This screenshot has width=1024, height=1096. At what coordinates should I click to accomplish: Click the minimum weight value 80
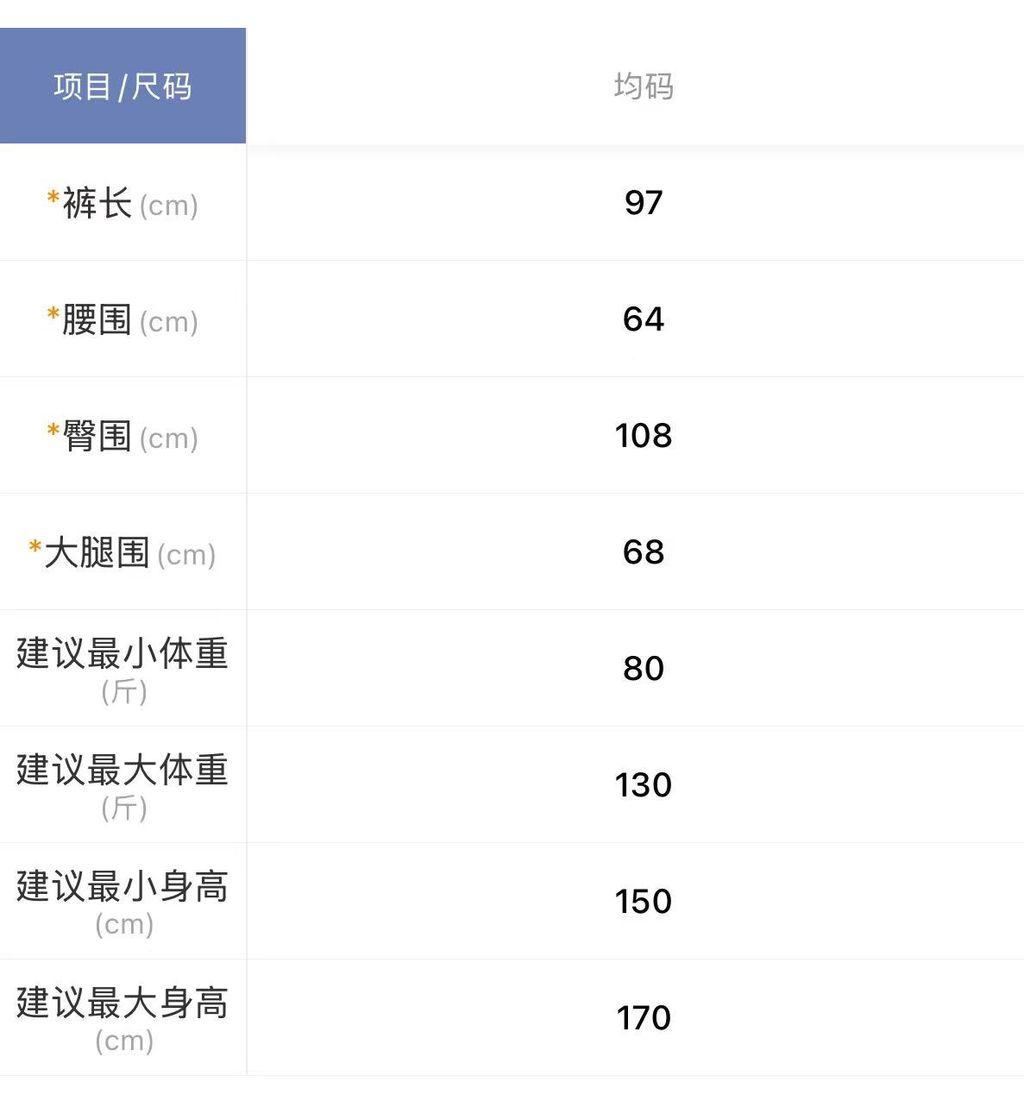click(643, 668)
